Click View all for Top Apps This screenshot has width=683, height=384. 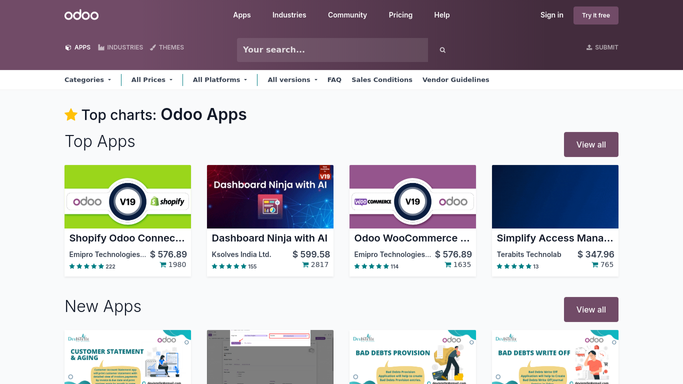tap(591, 145)
